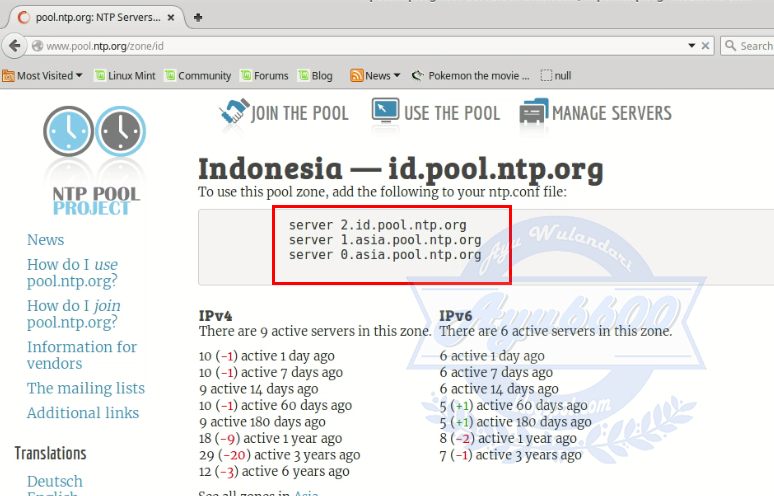Open the Community bookmark

point(198,76)
